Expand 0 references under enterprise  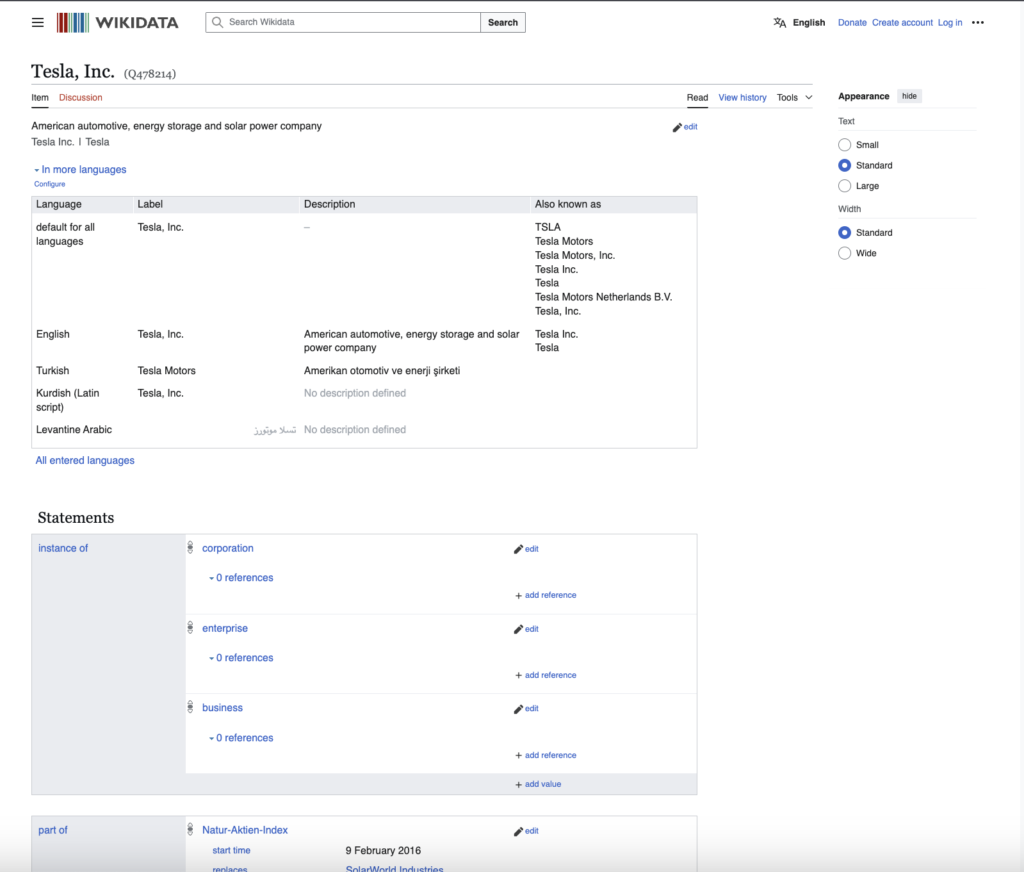241,658
